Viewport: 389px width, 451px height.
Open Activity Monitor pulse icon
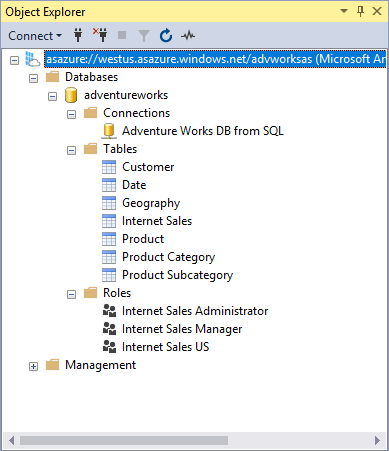pos(188,35)
